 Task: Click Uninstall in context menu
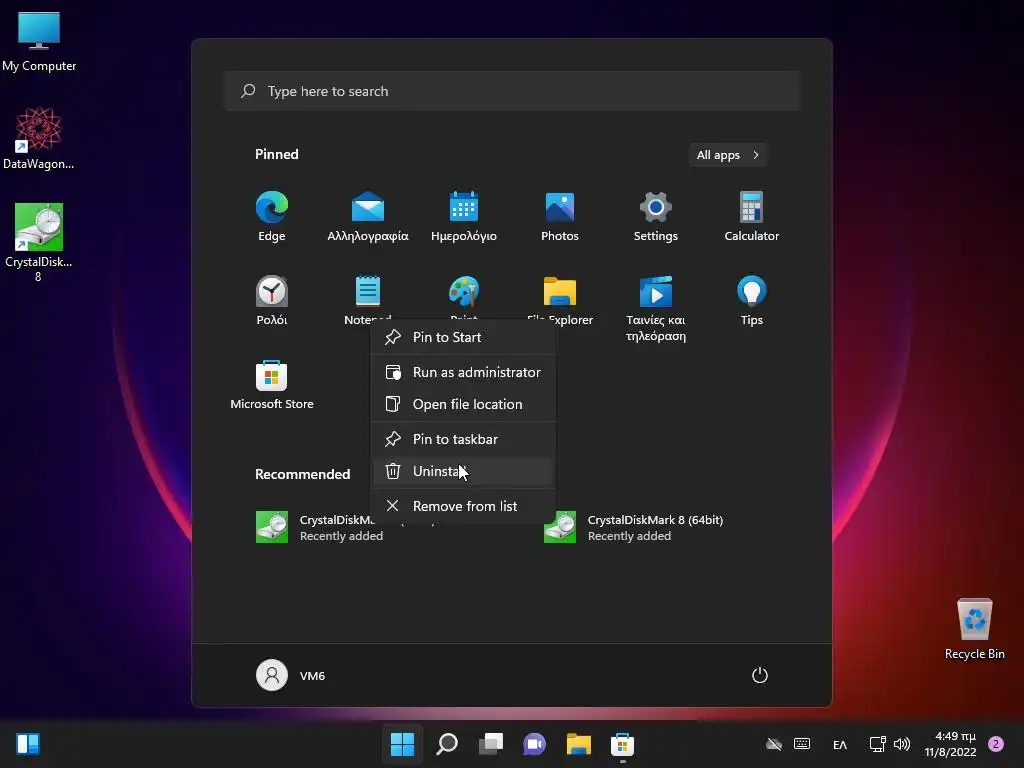(462, 471)
